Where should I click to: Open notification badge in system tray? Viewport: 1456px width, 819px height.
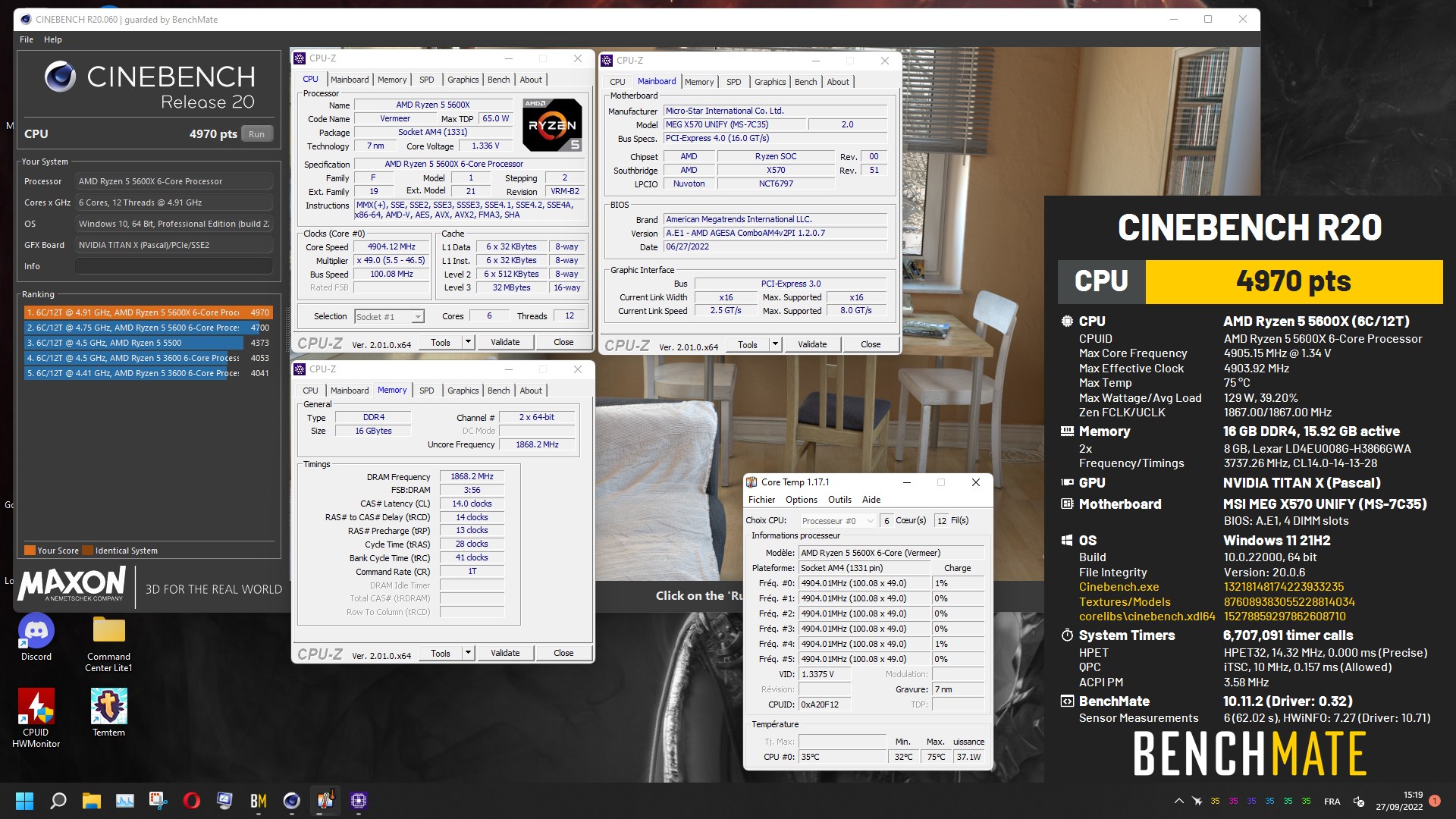click(1434, 801)
